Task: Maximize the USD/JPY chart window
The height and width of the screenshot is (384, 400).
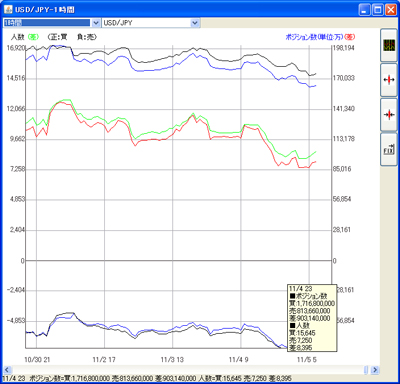Action: [x=378, y=10]
